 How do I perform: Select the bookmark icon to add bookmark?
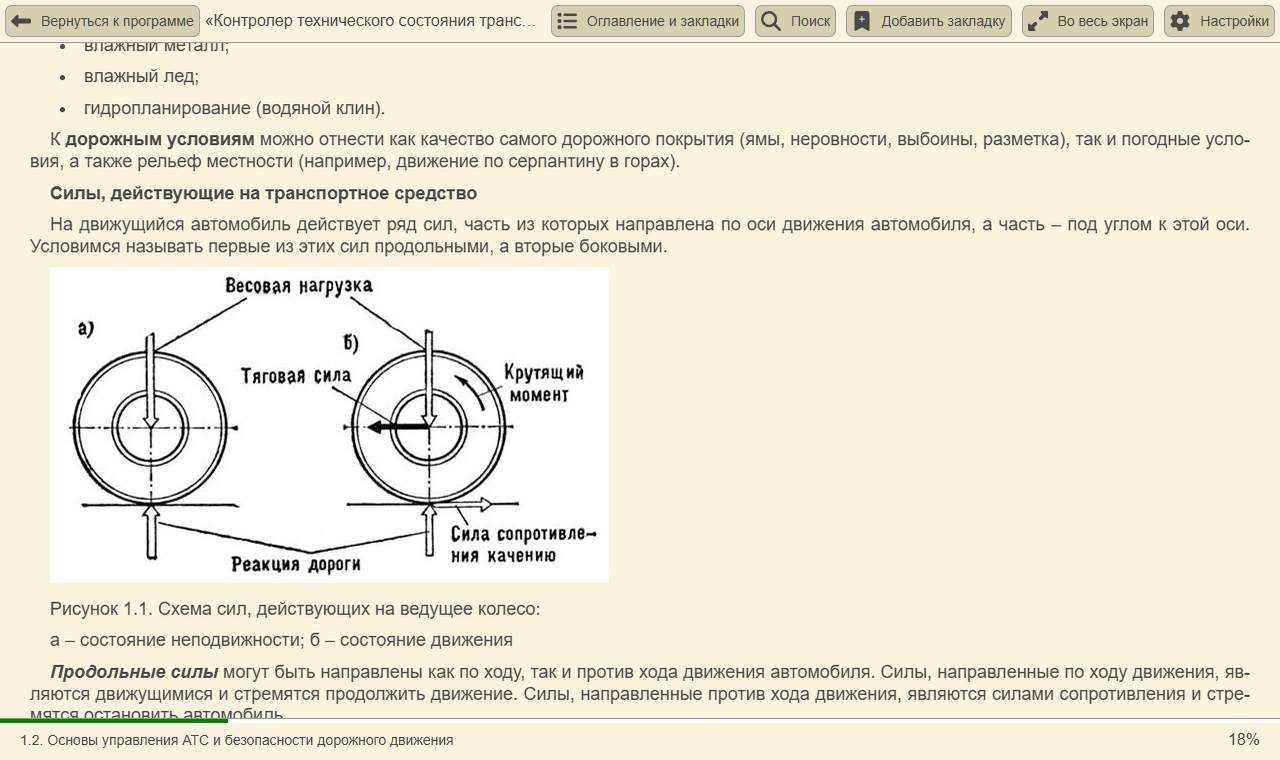[x=860, y=19]
